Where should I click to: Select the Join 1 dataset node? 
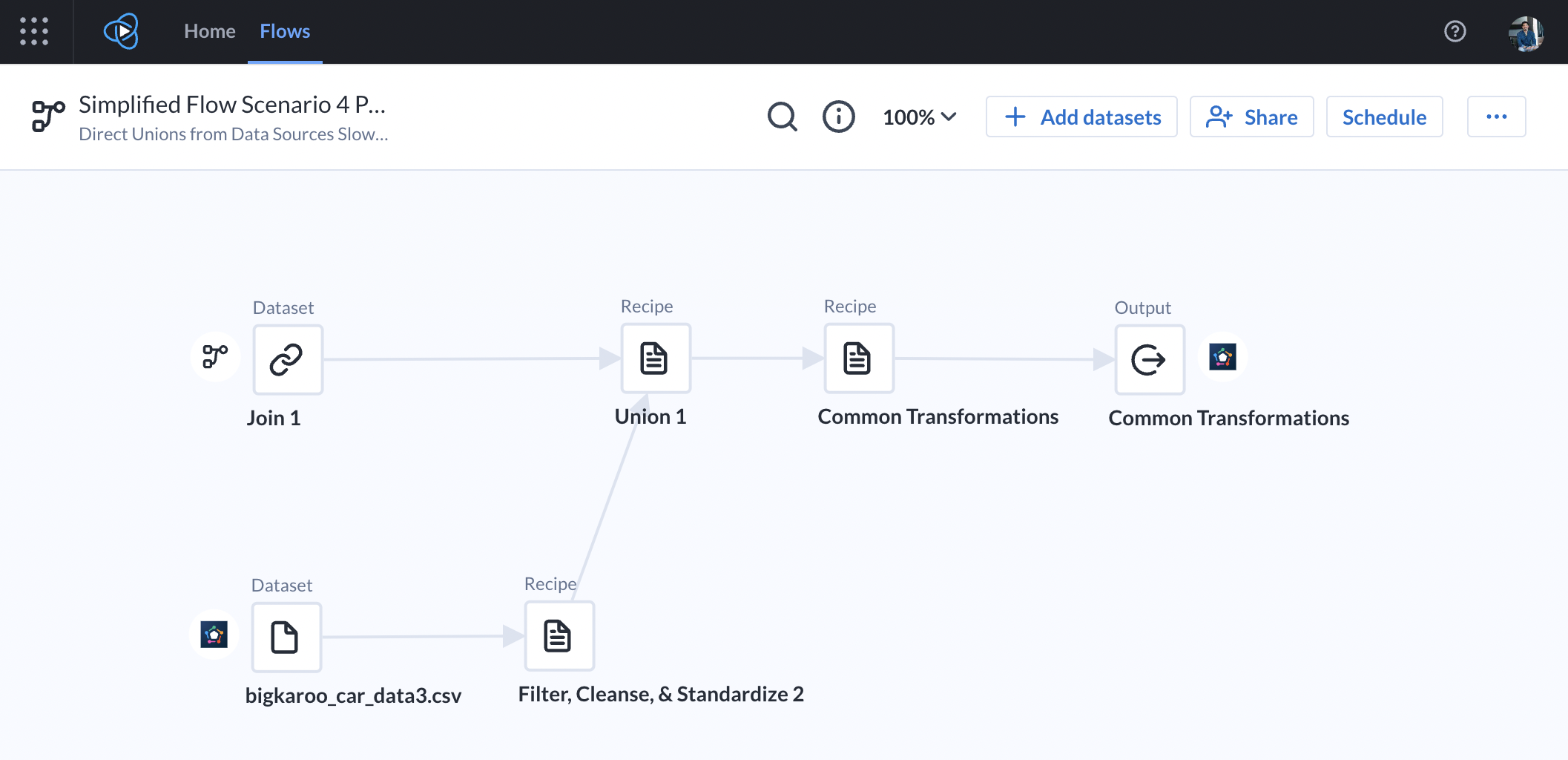[x=287, y=359]
